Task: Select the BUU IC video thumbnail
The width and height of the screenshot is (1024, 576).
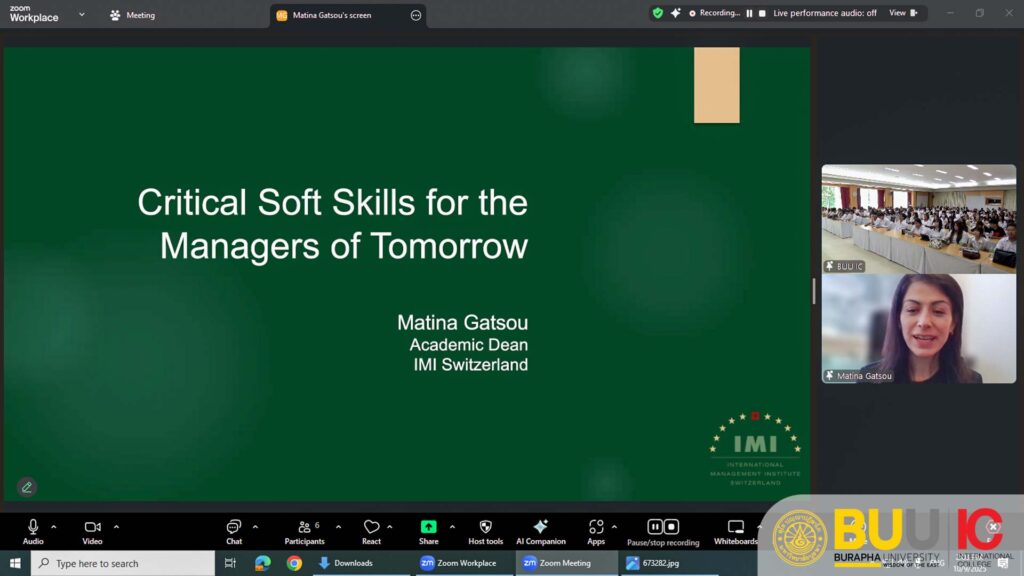Action: pos(918,219)
